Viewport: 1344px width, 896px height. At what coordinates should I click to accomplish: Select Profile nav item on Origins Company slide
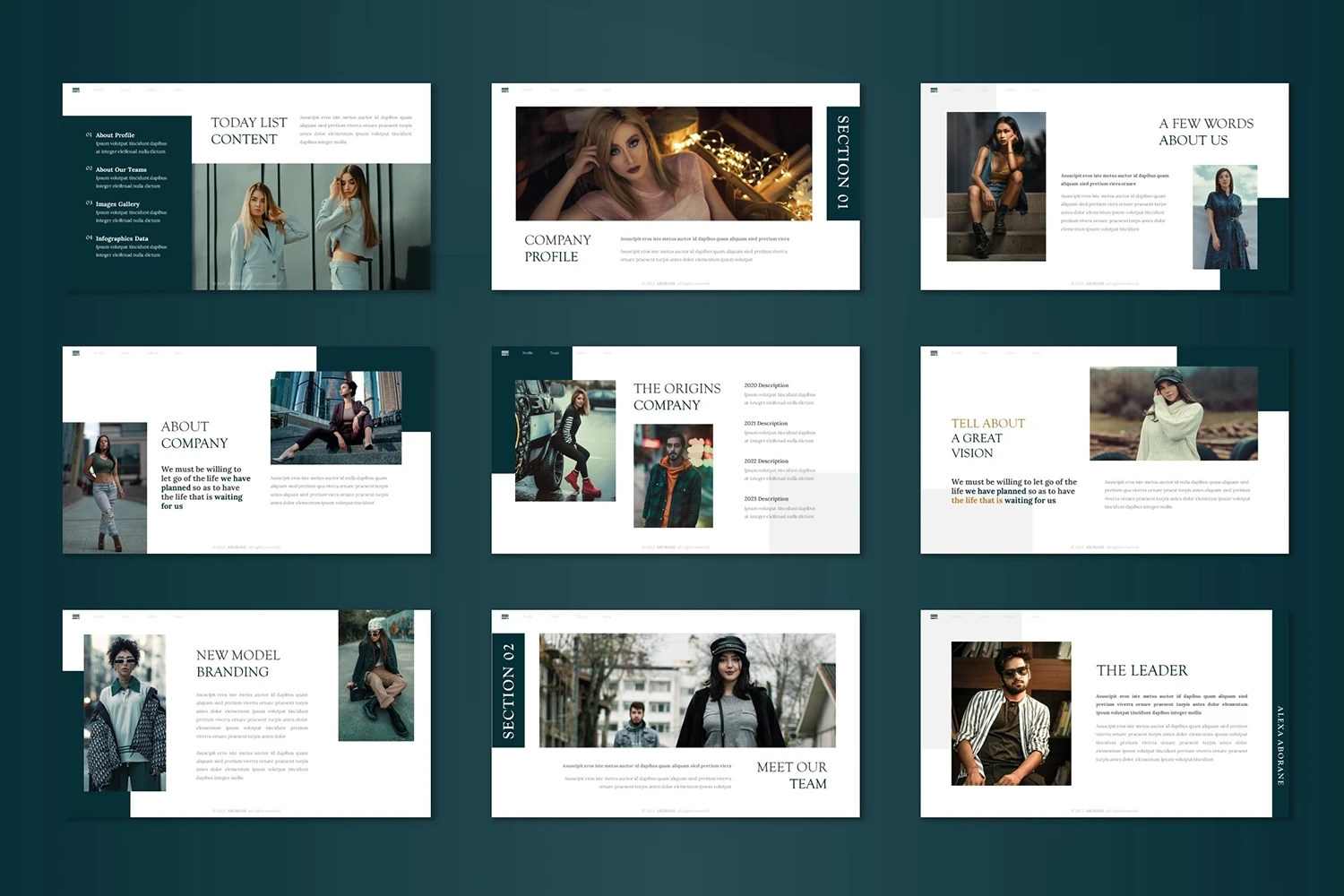point(528,353)
